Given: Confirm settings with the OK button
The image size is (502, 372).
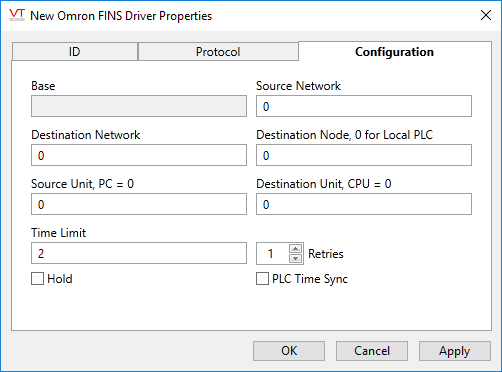Looking at the screenshot, I should coord(289,351).
